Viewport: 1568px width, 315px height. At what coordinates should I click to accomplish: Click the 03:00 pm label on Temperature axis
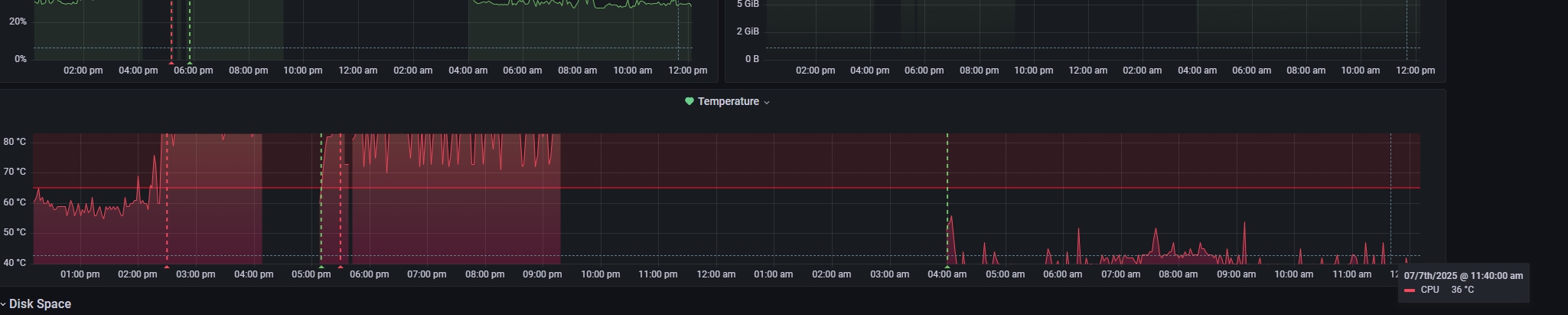[x=195, y=274]
